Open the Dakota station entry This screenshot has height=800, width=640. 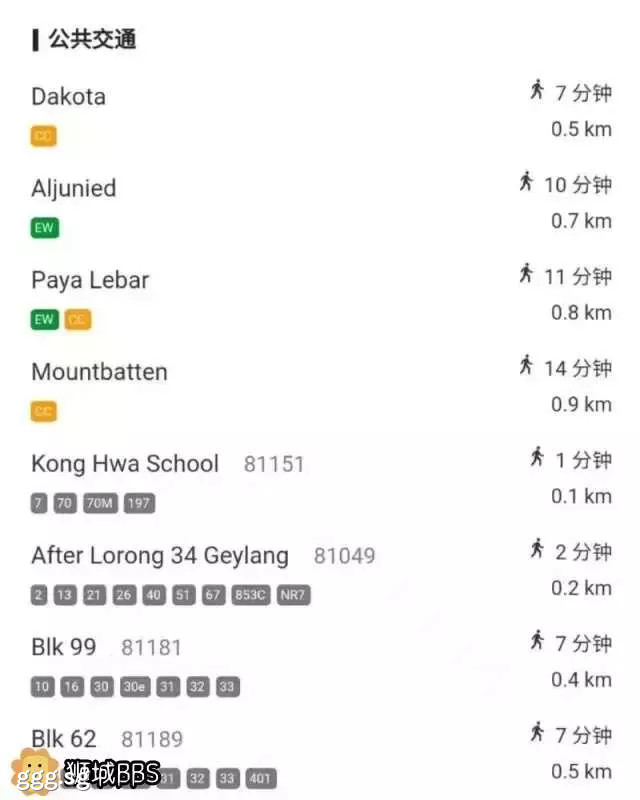tap(68, 97)
